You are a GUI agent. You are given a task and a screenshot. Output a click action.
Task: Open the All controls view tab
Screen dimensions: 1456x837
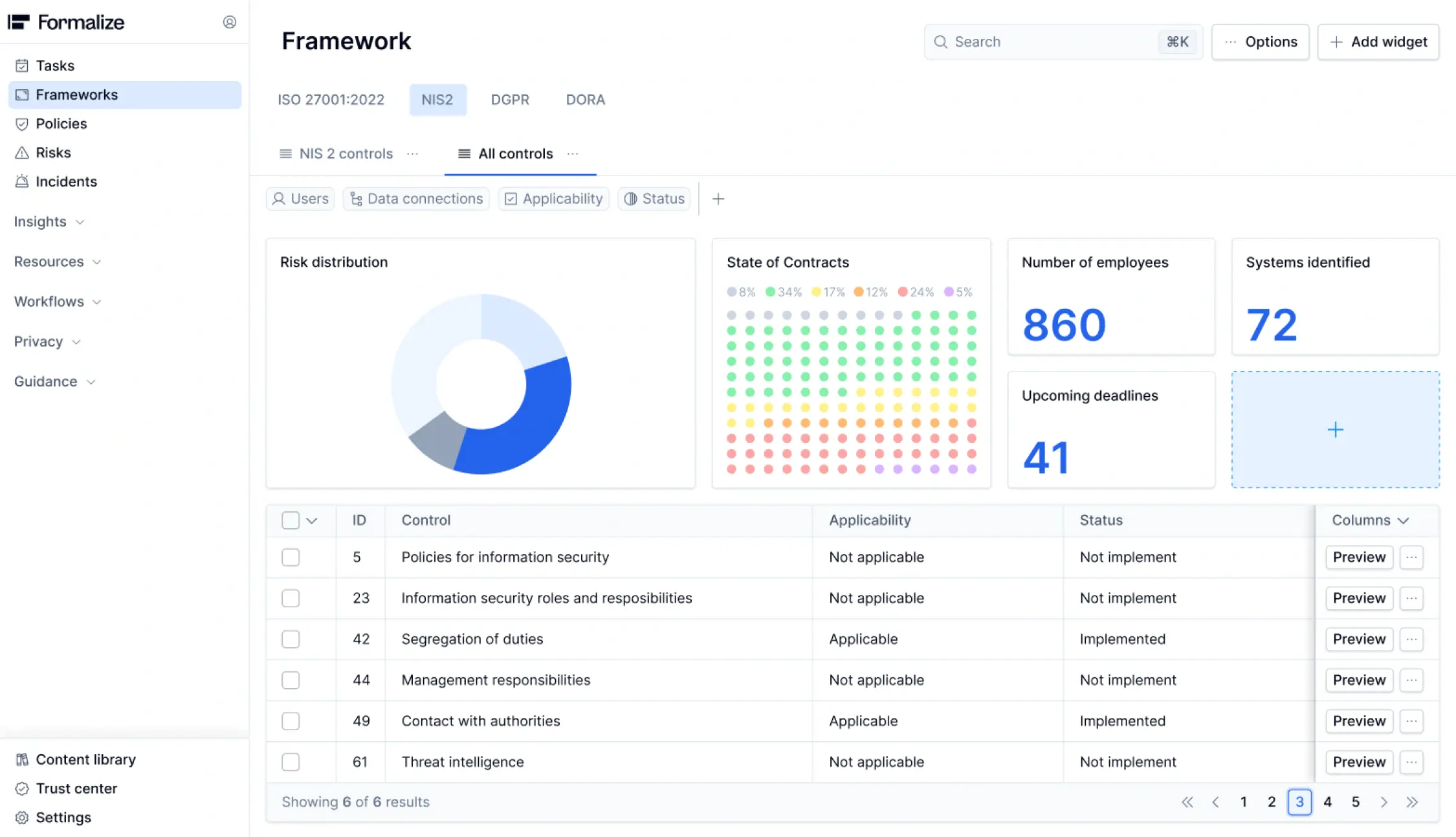coord(506,153)
